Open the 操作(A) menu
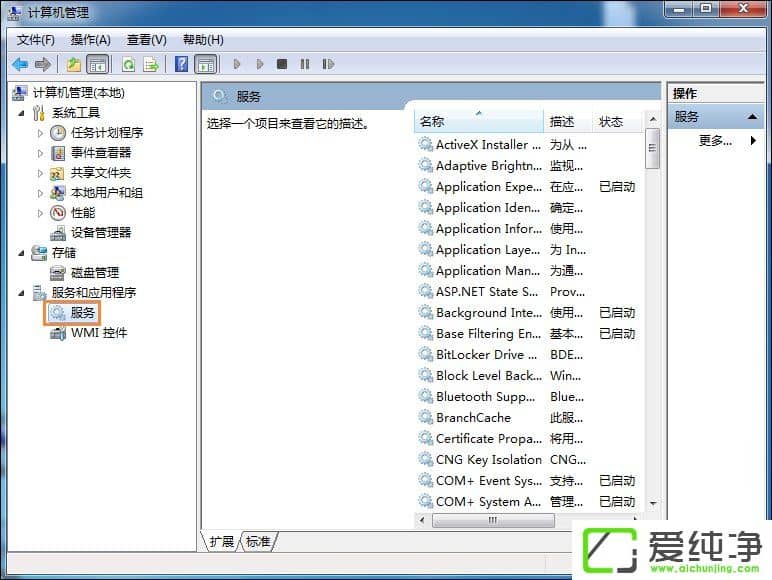772x580 pixels. pyautogui.click(x=90, y=40)
